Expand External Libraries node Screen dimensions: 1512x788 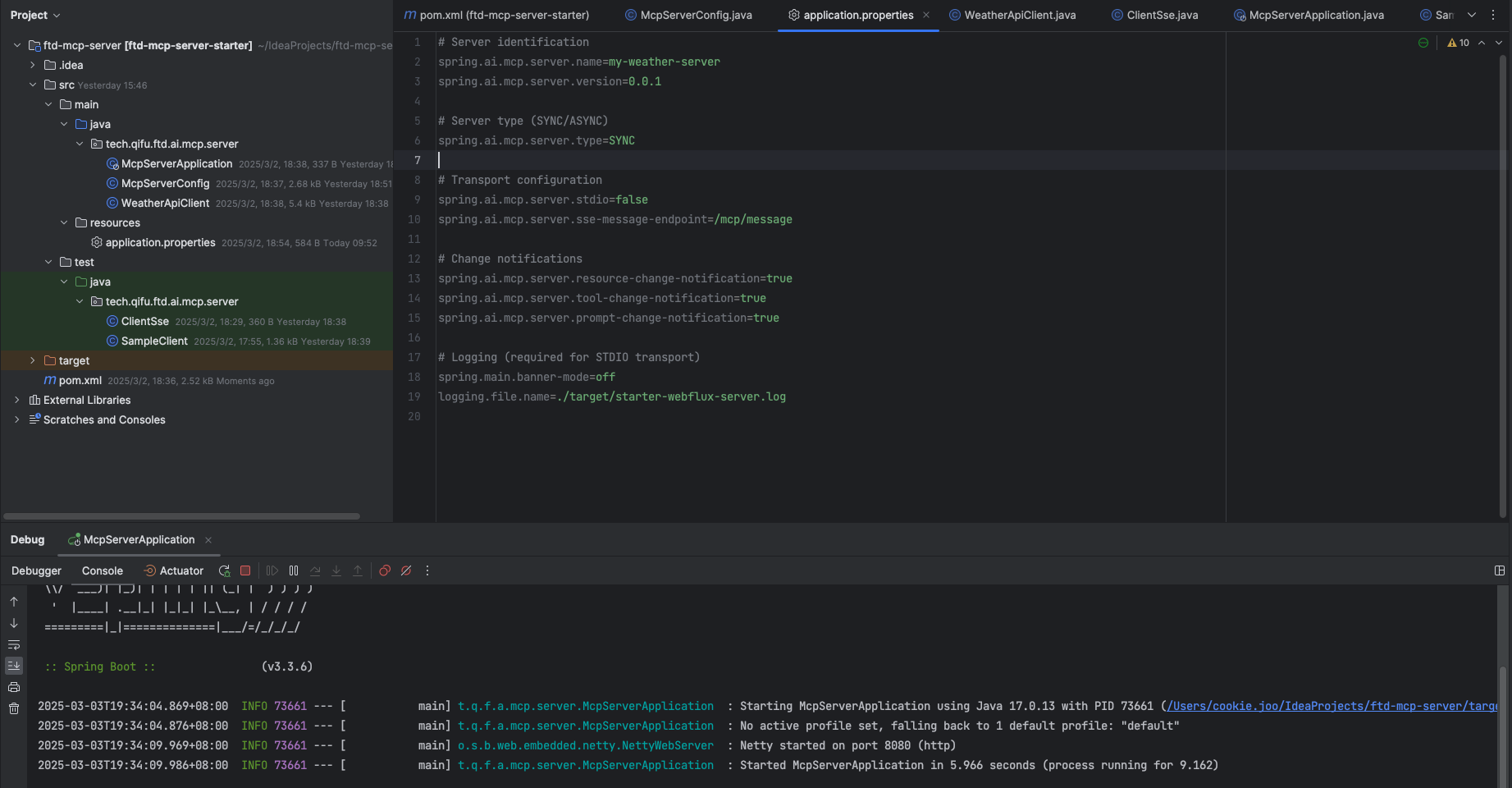pos(17,400)
